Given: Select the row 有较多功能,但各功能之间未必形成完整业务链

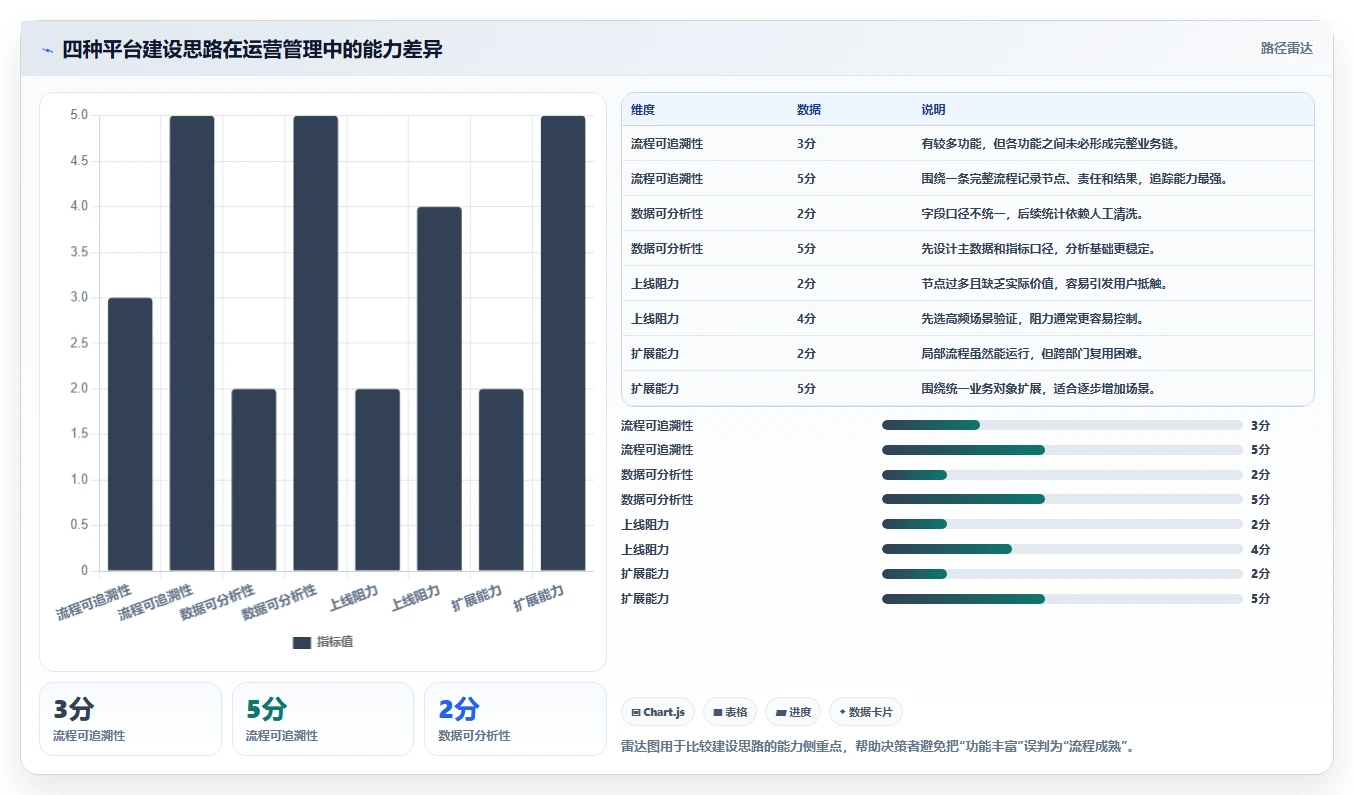Looking at the screenshot, I should 967,144.
